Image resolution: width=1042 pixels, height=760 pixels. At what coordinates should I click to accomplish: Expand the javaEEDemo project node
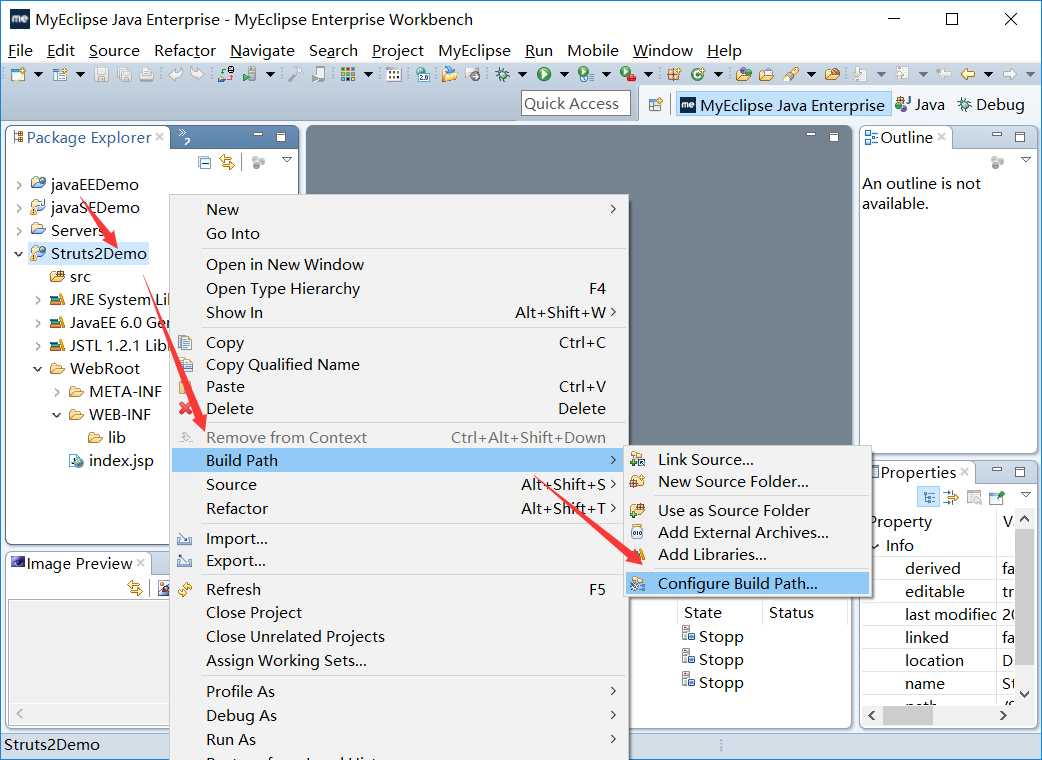tap(19, 185)
